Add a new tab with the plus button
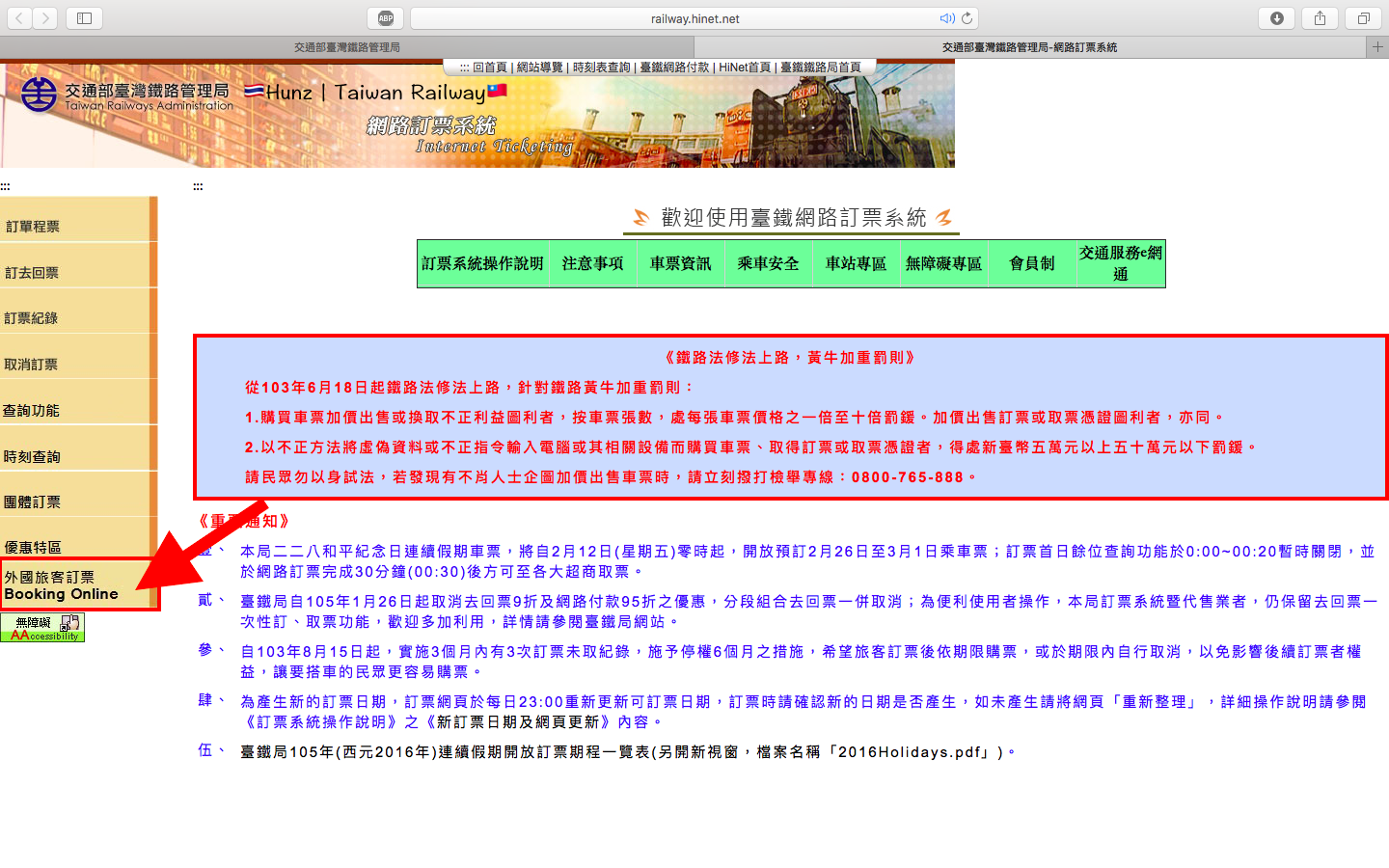1389x868 pixels. click(x=1377, y=46)
